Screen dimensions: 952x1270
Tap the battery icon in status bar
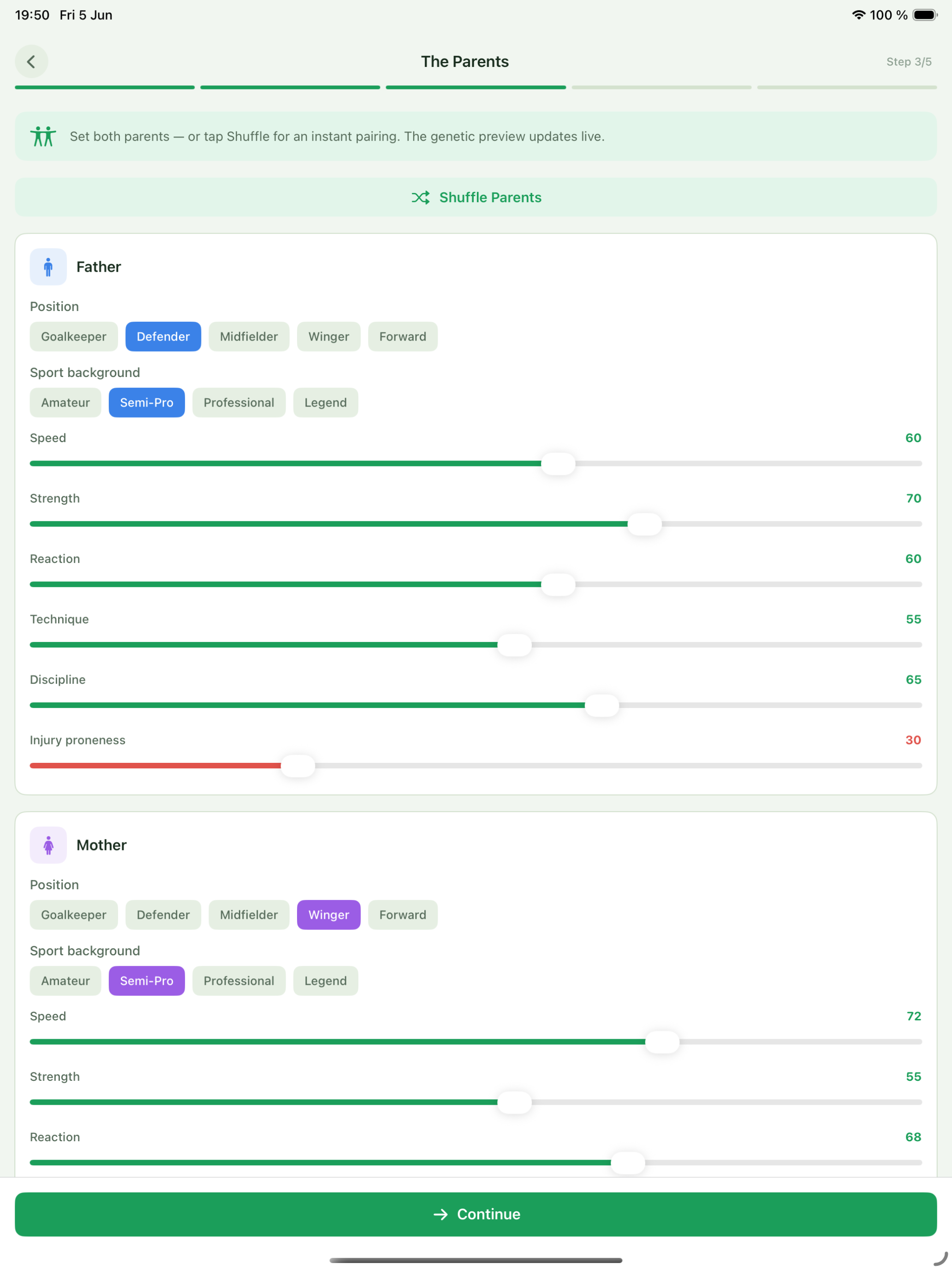click(925, 15)
